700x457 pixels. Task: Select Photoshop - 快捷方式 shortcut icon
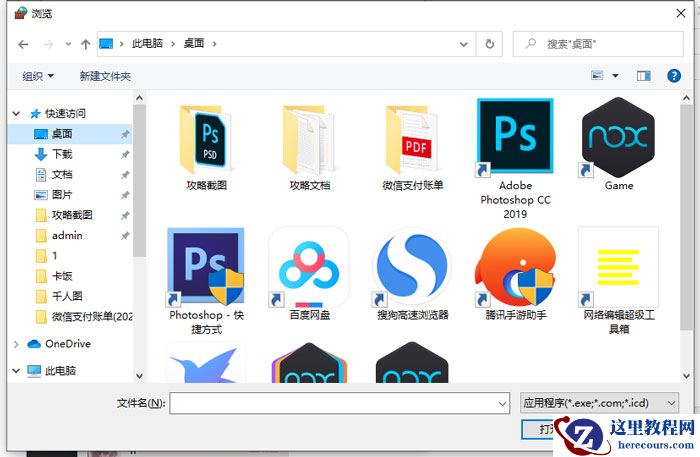(x=206, y=267)
